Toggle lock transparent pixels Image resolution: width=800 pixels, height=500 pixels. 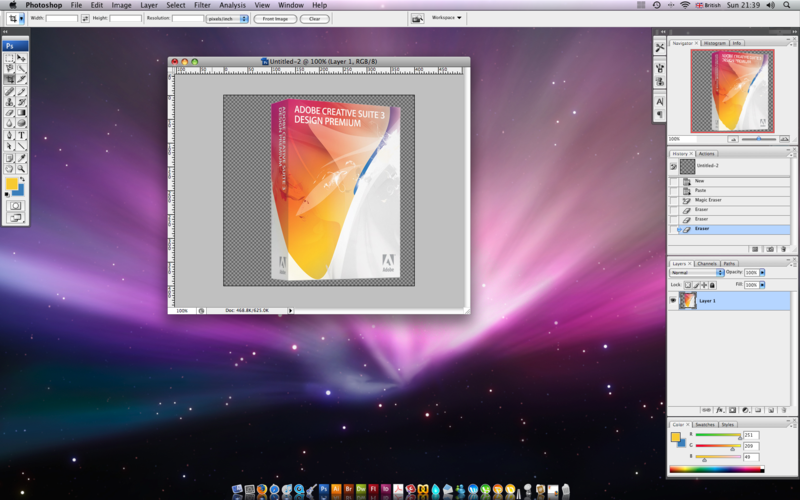688,285
